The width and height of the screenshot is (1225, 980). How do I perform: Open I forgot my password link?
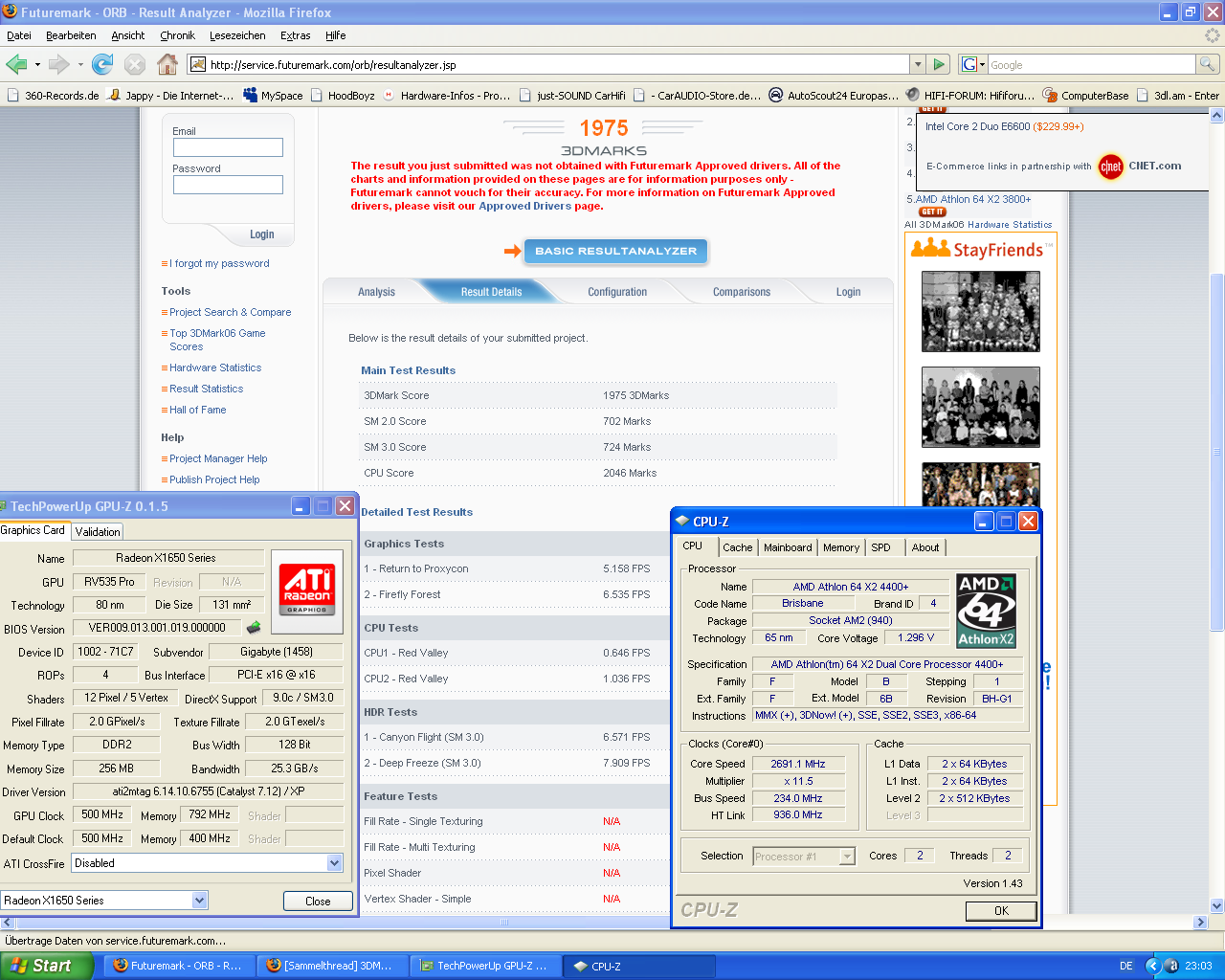(x=219, y=263)
